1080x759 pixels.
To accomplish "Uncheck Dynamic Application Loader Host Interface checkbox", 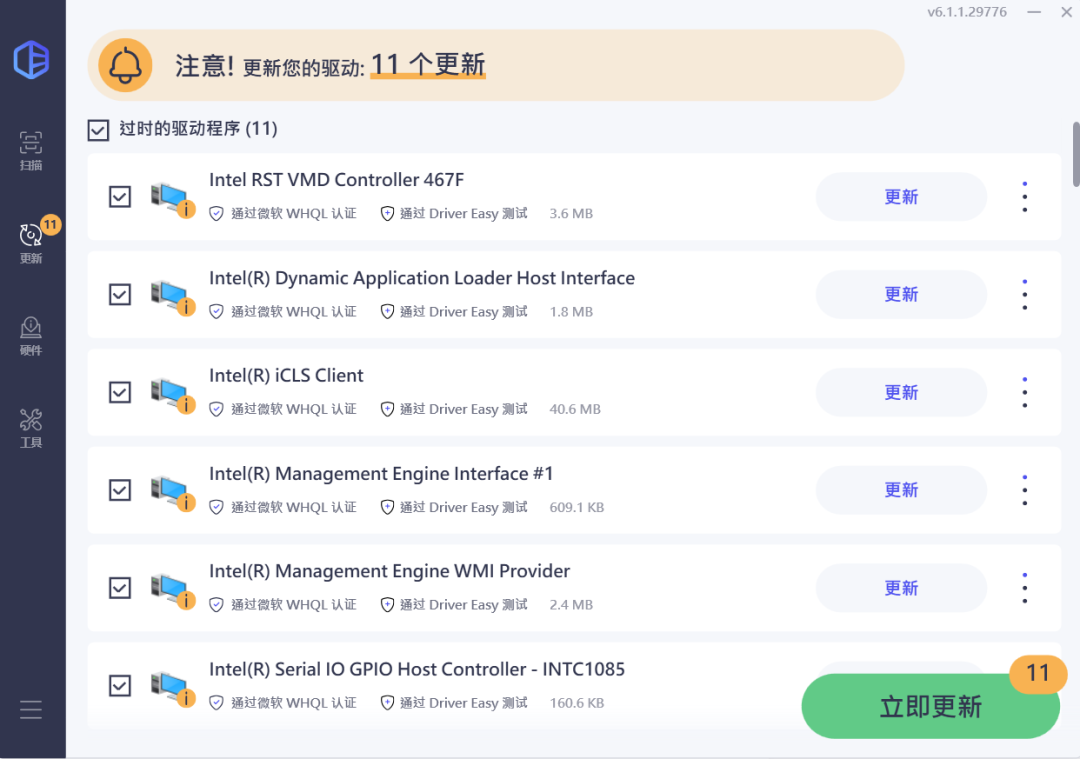I will point(120,294).
